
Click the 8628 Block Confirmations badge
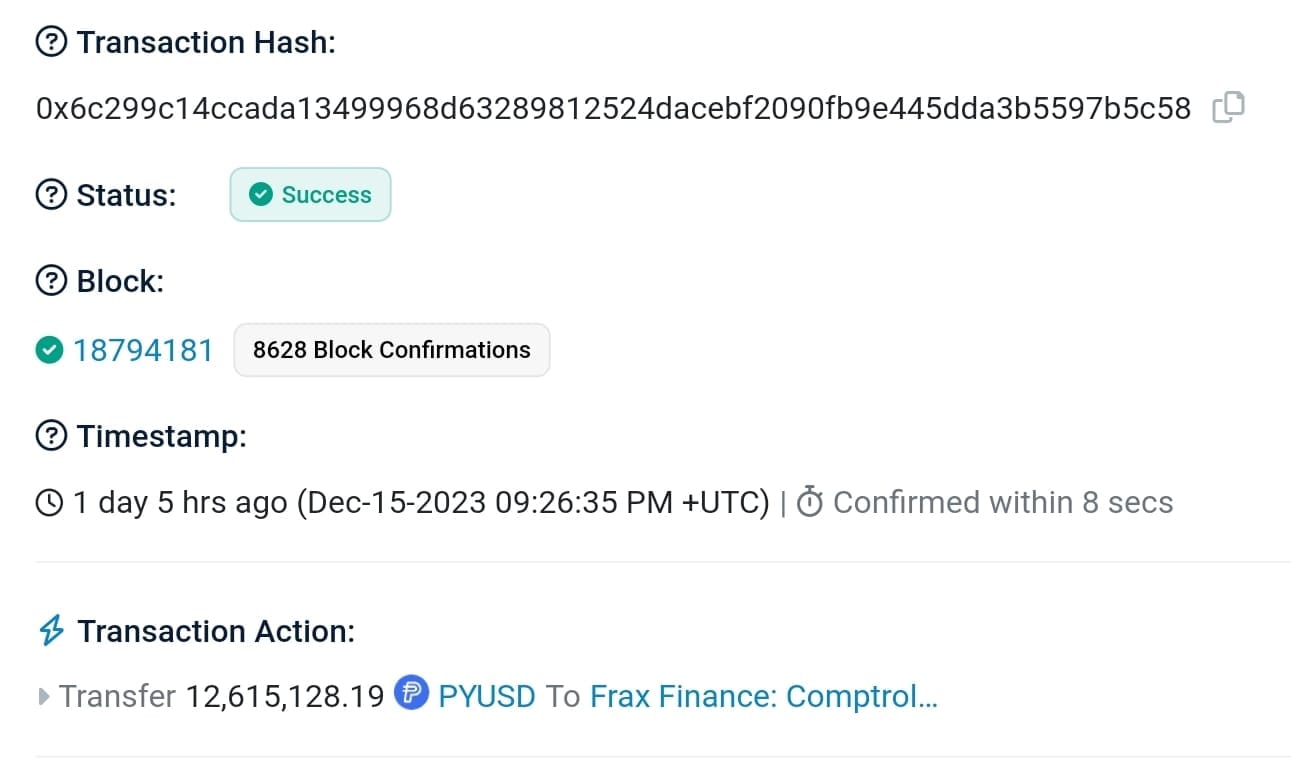tap(391, 350)
